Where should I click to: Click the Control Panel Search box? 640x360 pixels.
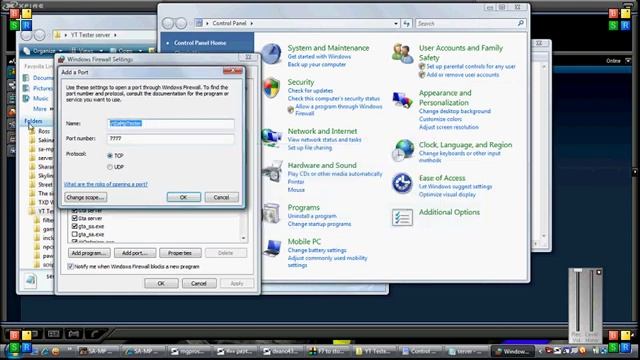pyautogui.click(x=466, y=24)
